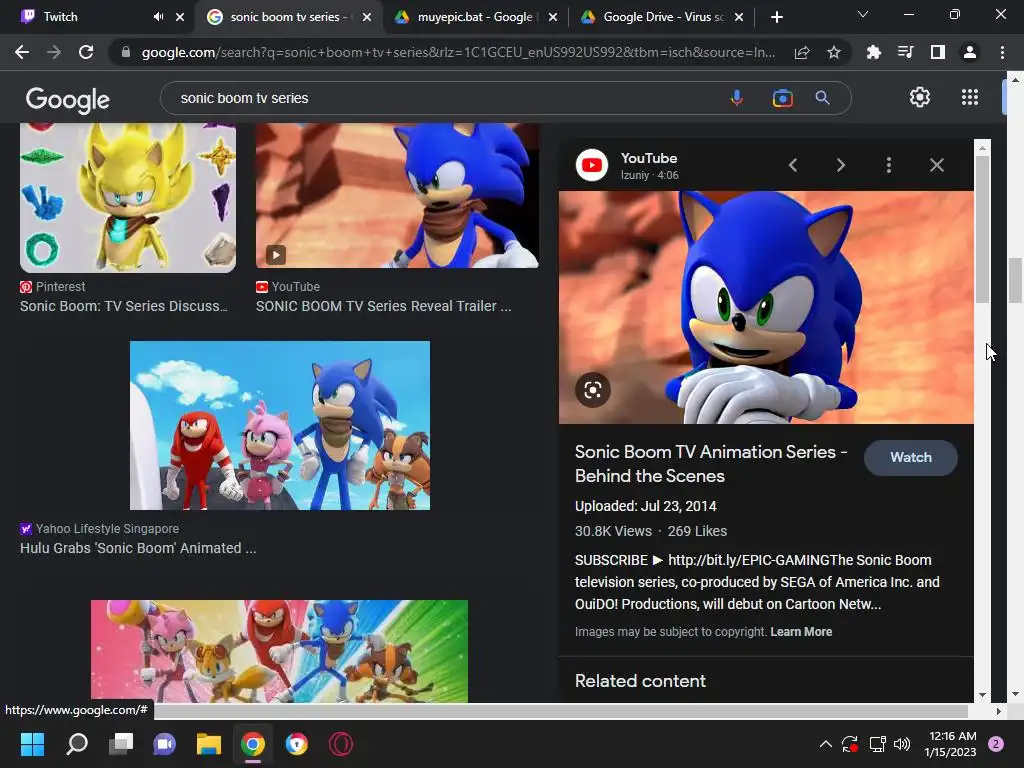Open Chrome three-dot menu
Image resolution: width=1024 pixels, height=768 pixels.
click(x=1002, y=52)
